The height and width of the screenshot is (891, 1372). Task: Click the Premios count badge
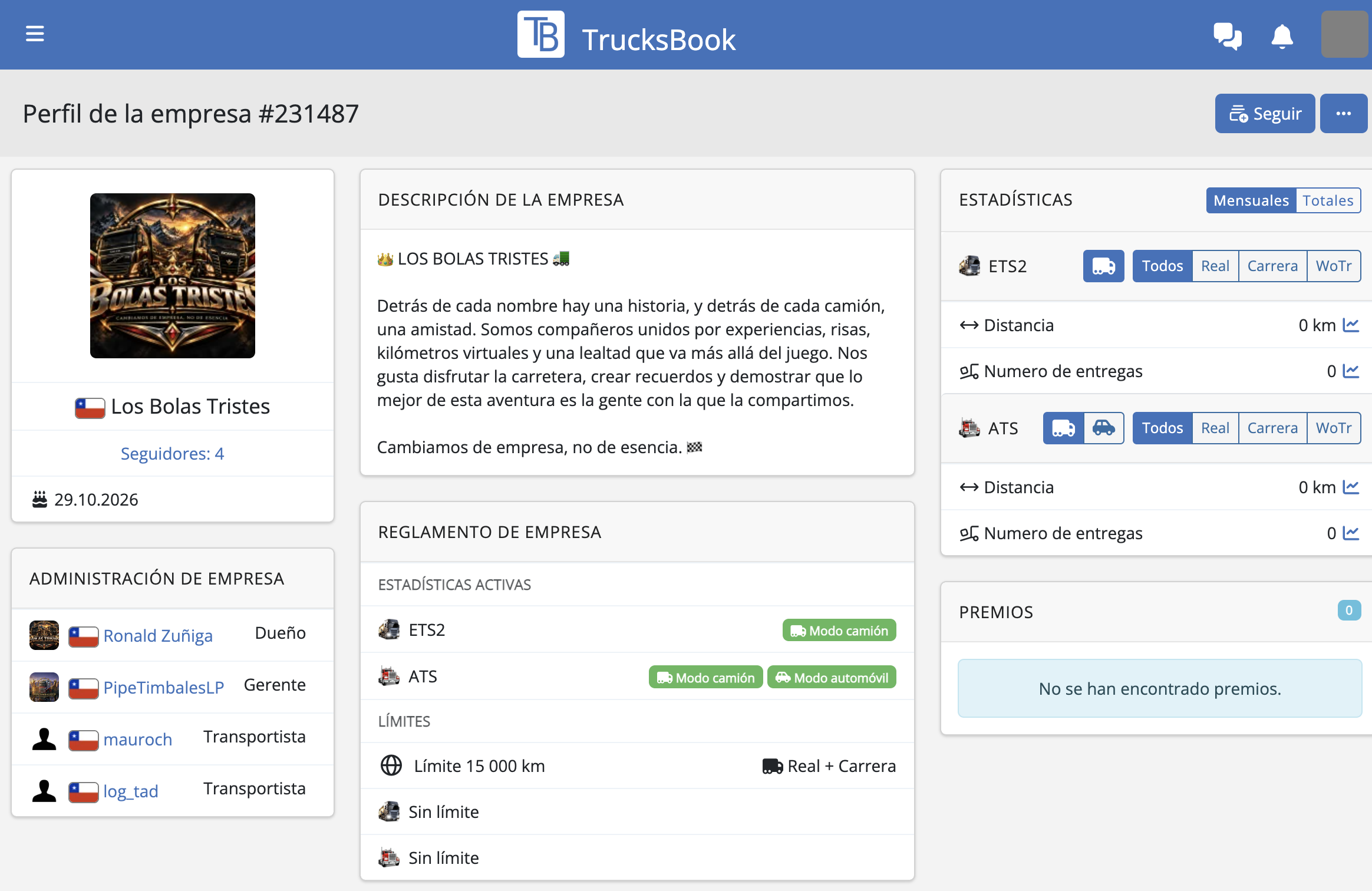coord(1349,610)
